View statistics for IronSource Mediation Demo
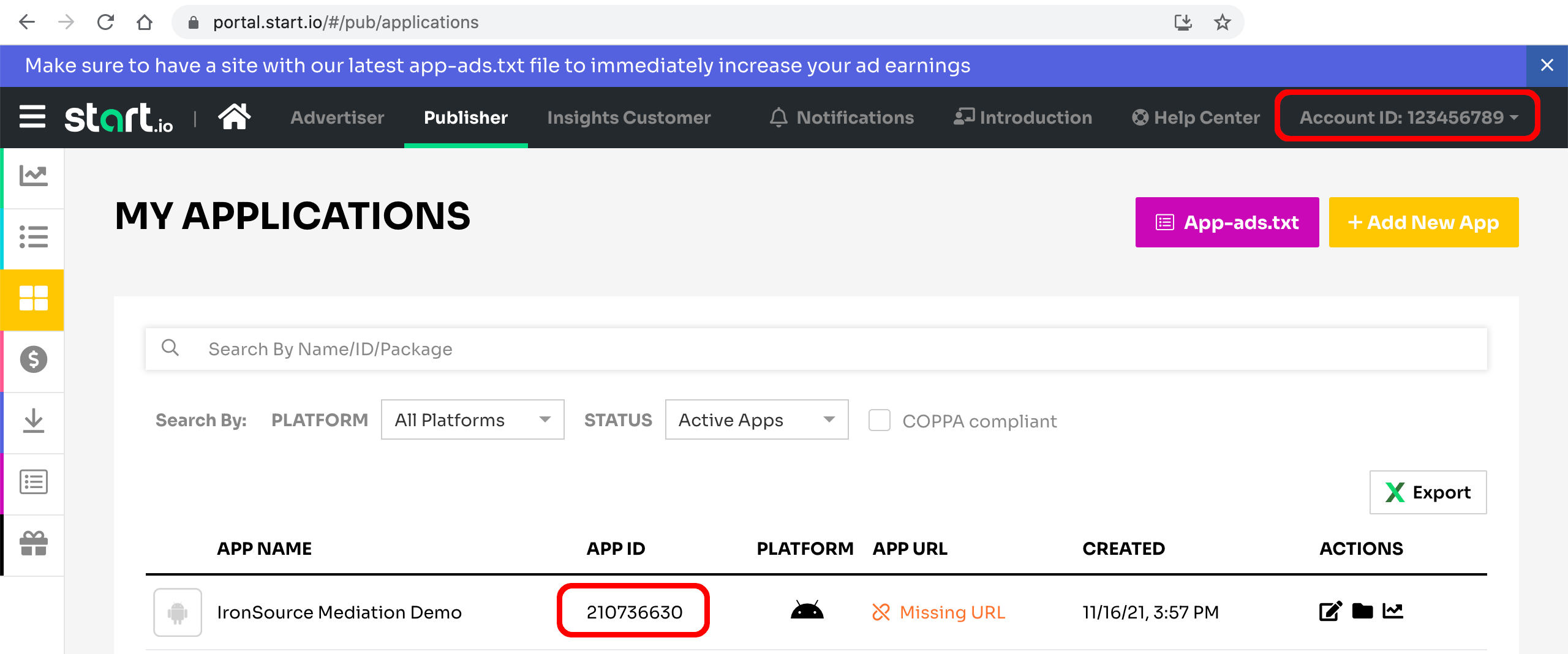The width and height of the screenshot is (1568, 654). coord(1394,611)
